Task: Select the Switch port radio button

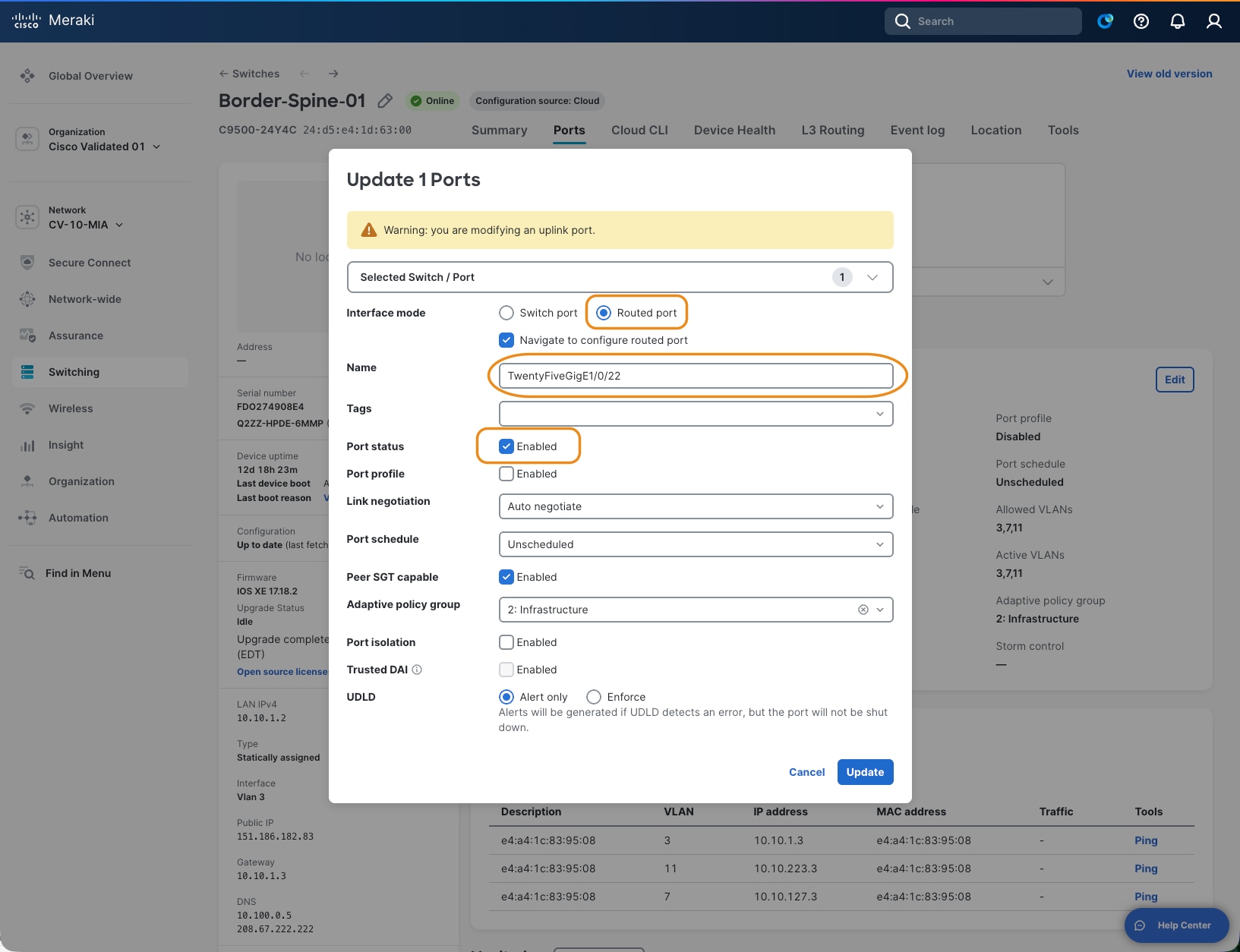Action: tap(506, 313)
